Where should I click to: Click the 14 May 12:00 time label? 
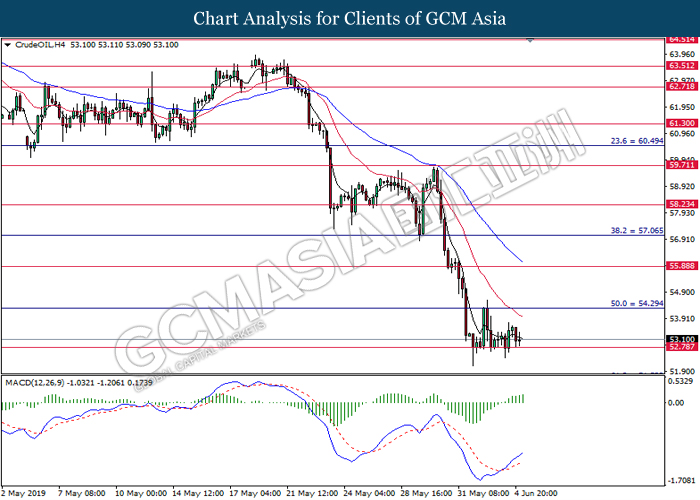point(198,493)
